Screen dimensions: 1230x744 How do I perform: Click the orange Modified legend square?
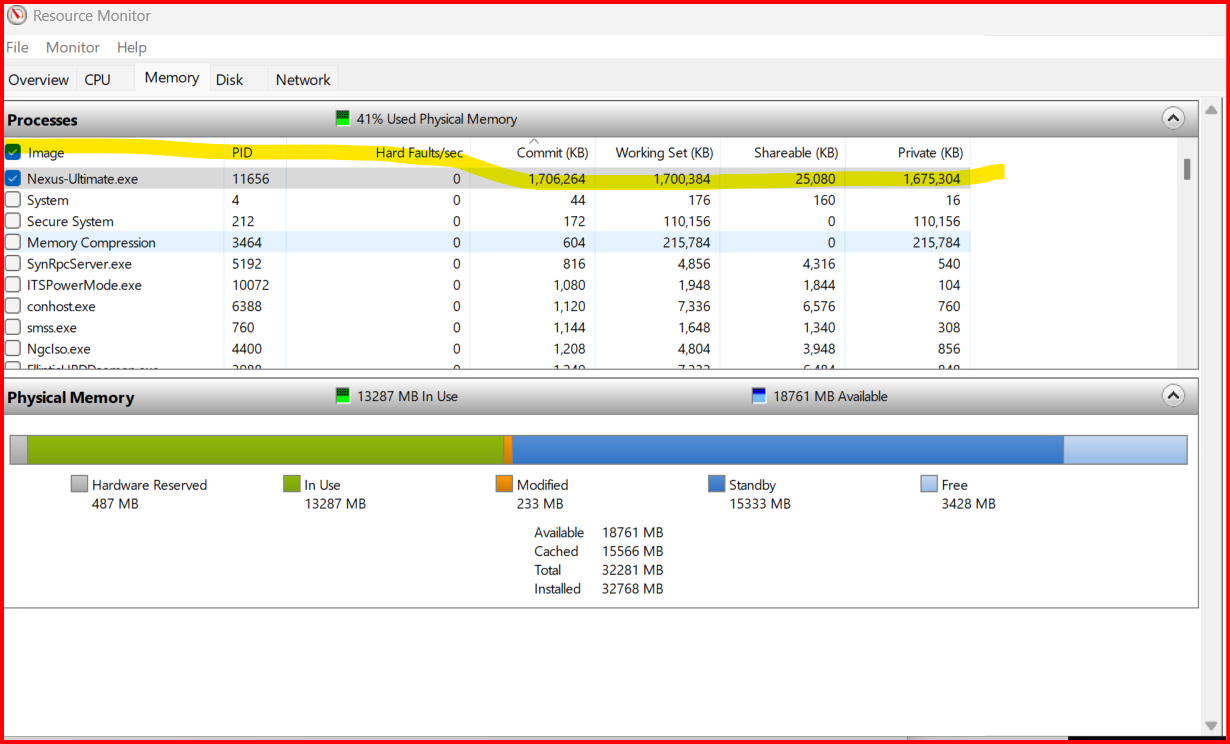[x=504, y=484]
